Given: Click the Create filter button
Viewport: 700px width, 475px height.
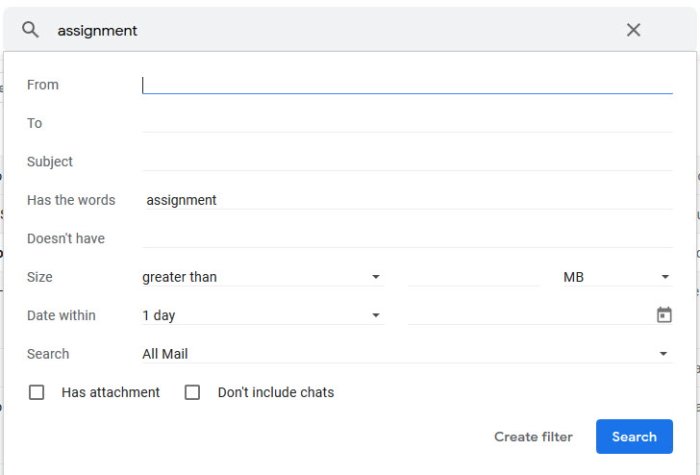Looking at the screenshot, I should coord(533,437).
